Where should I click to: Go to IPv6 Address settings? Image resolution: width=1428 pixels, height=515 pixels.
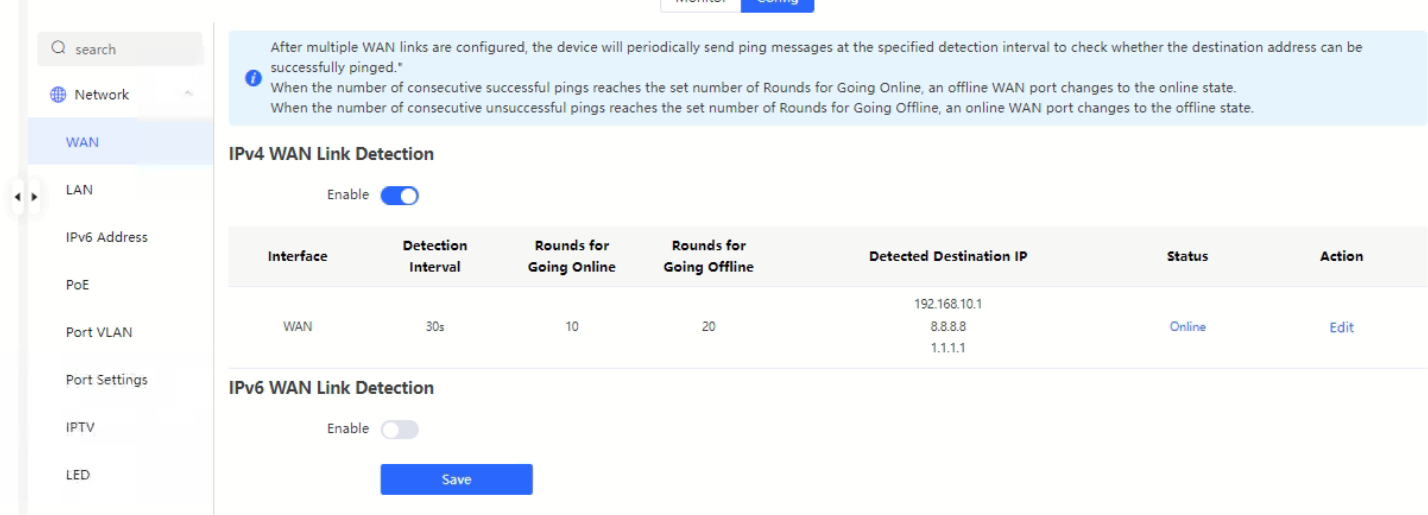tap(106, 237)
